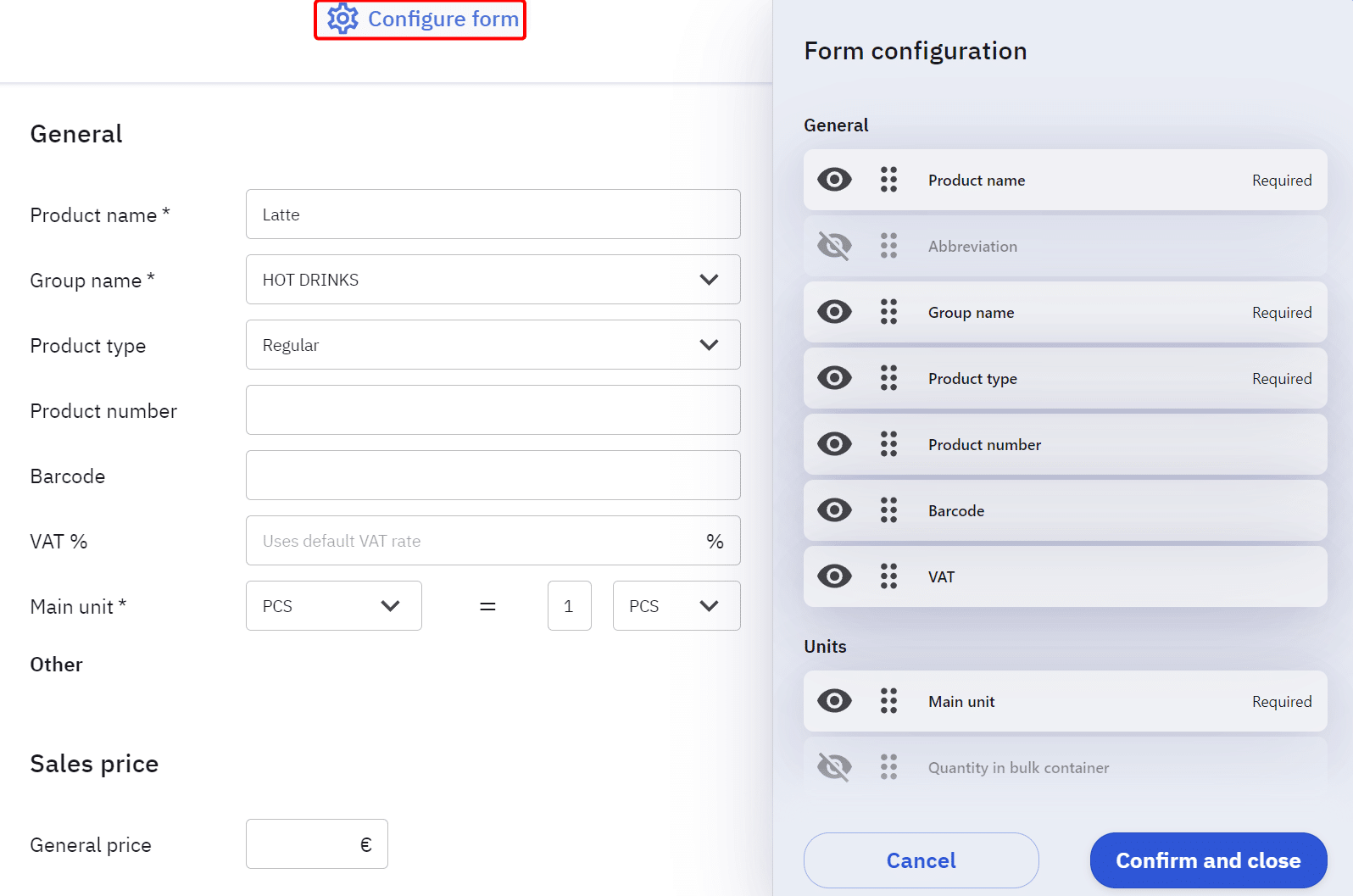Toggle visibility of the VAT field
The image size is (1353, 896).
(x=834, y=576)
